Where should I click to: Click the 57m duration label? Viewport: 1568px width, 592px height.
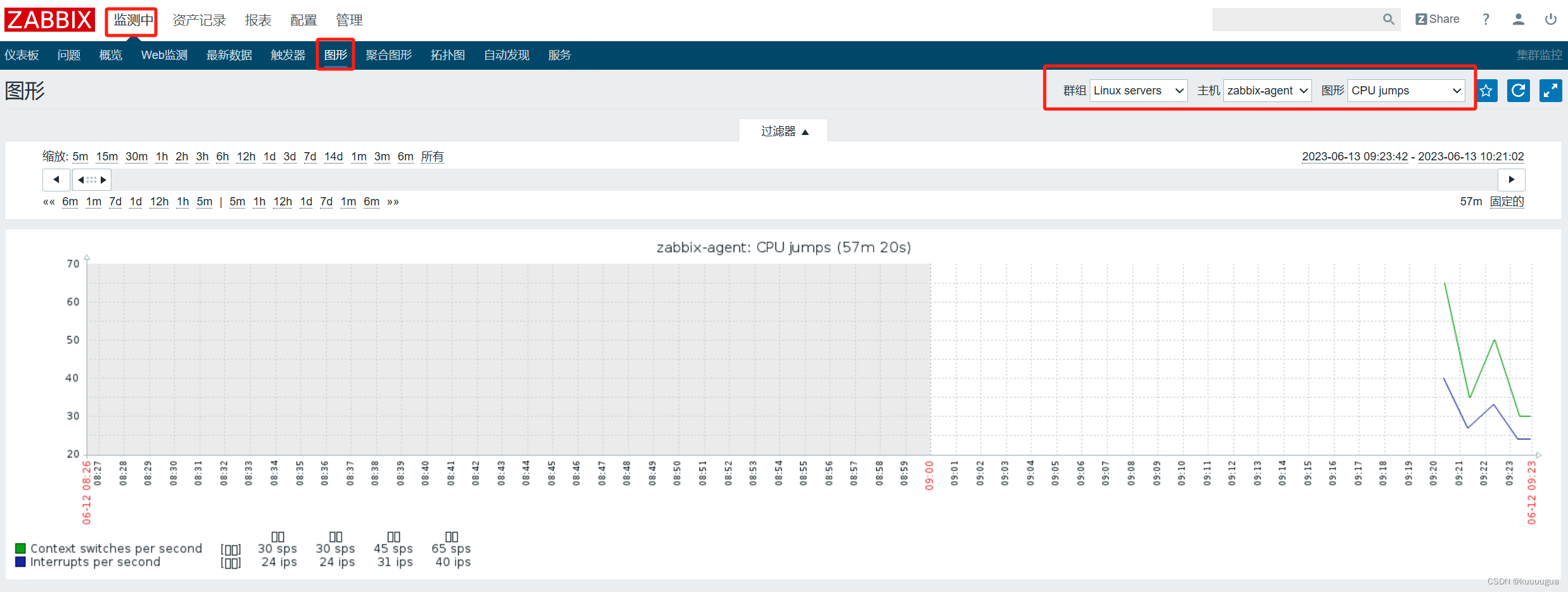point(1471,202)
